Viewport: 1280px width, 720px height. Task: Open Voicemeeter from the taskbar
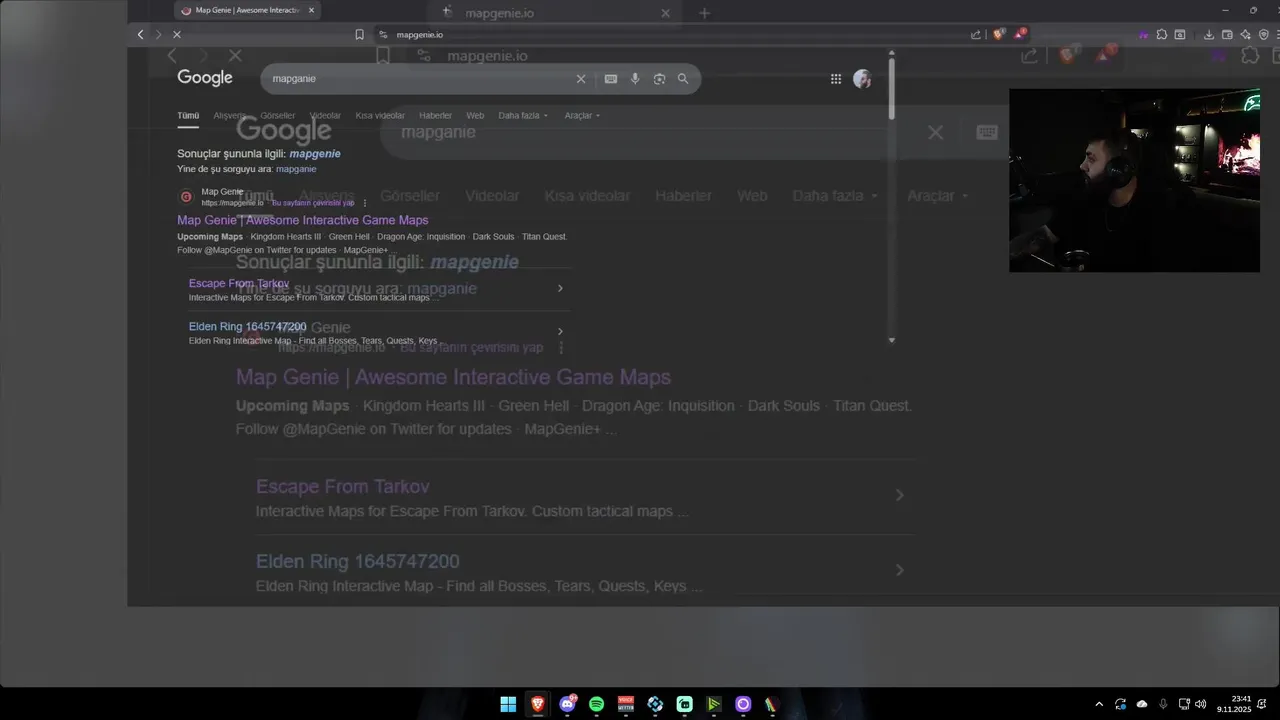pos(626,704)
